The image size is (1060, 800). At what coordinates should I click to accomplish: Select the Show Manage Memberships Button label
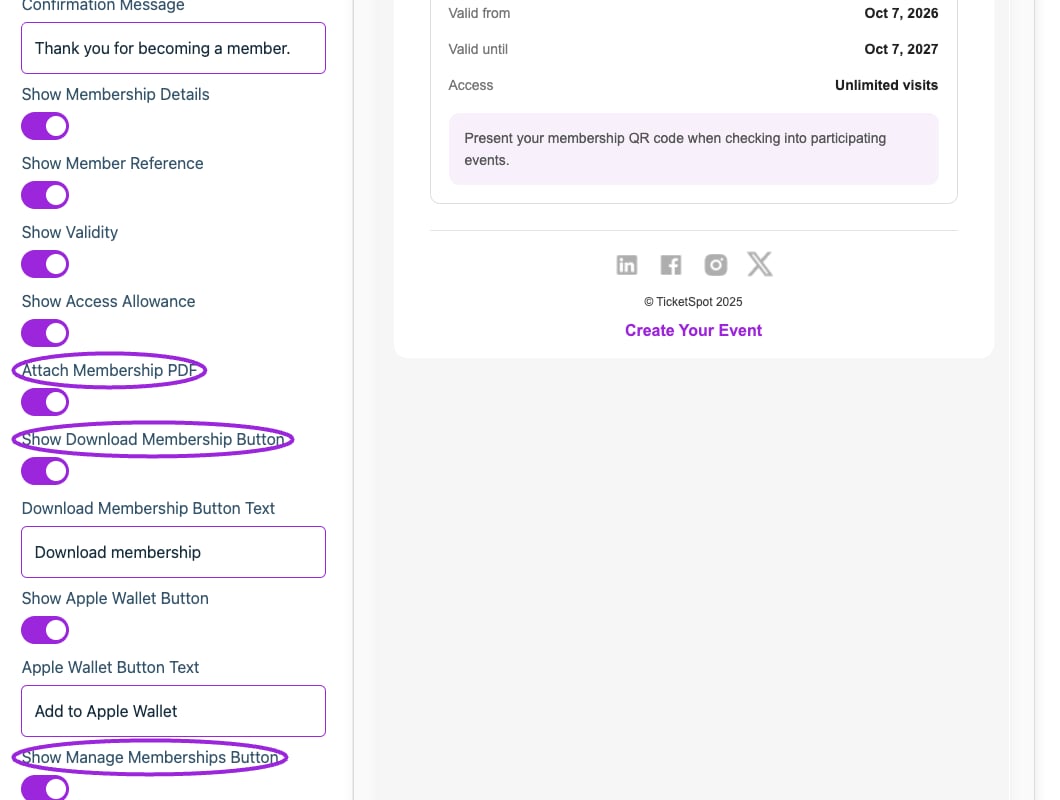pyautogui.click(x=150, y=757)
